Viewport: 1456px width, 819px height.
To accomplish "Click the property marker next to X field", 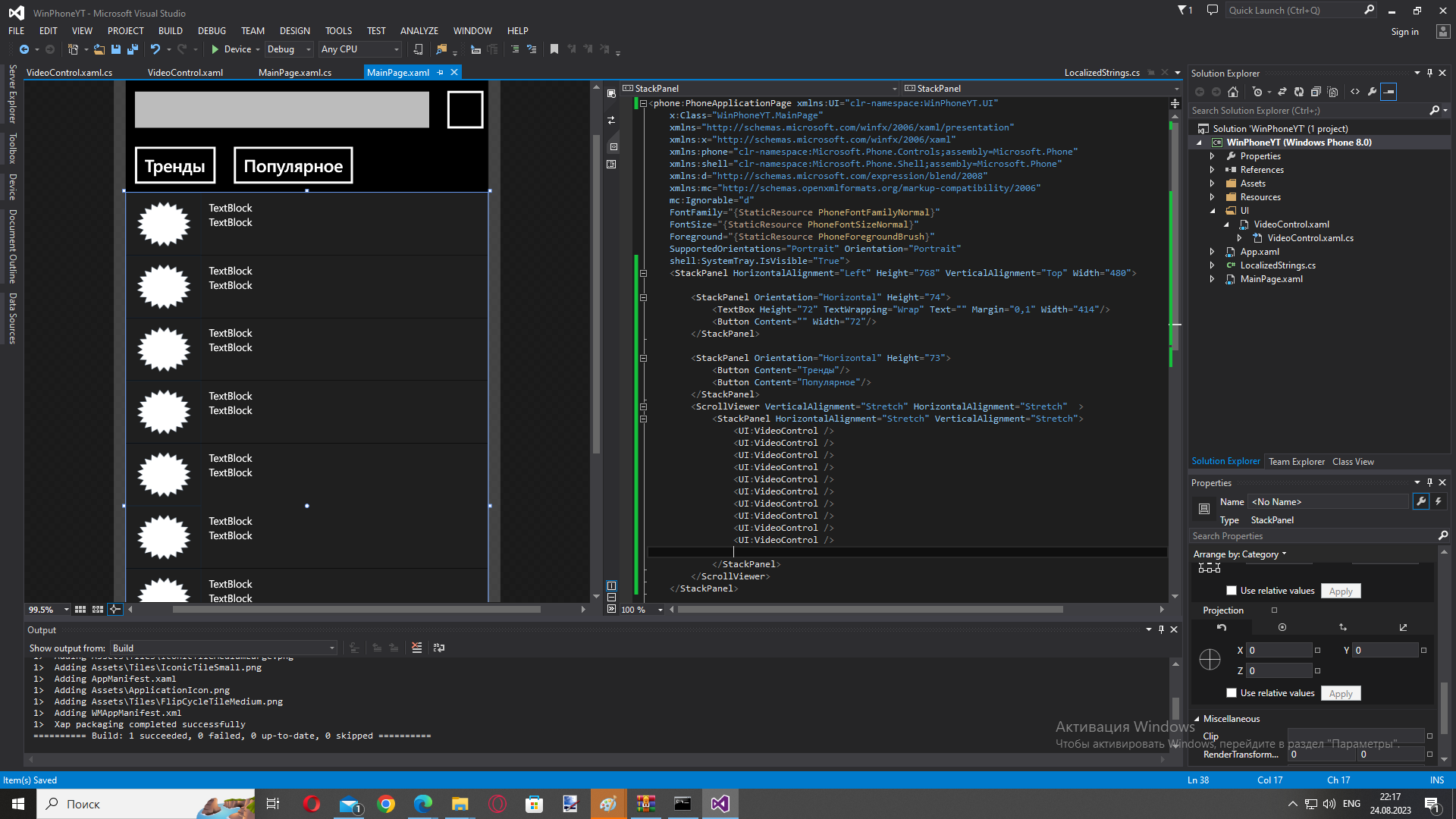I will pyautogui.click(x=1317, y=651).
